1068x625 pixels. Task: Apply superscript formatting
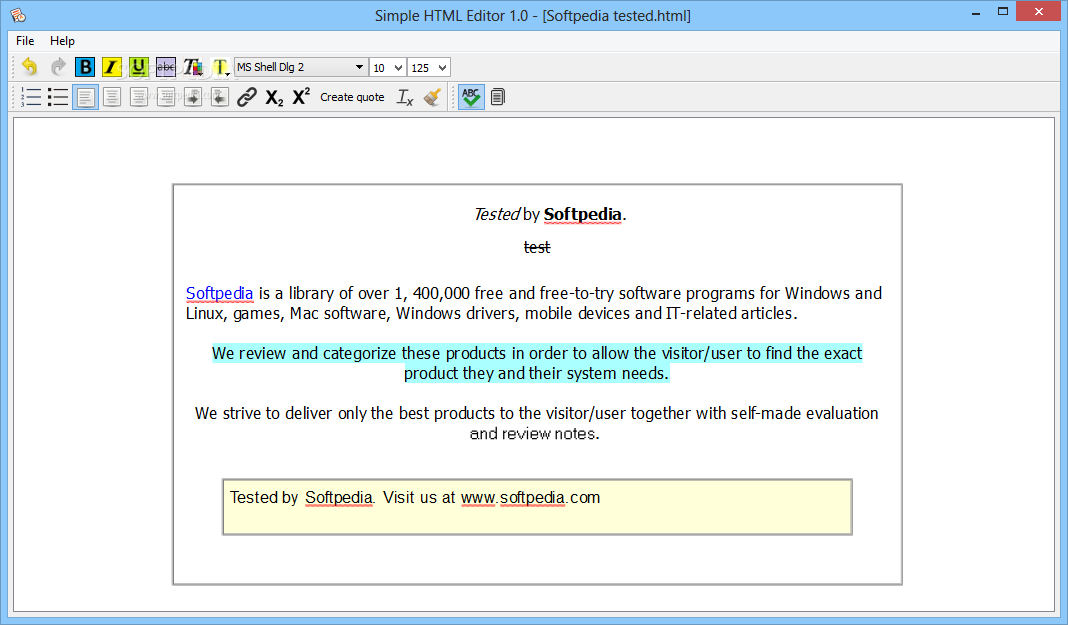(301, 97)
